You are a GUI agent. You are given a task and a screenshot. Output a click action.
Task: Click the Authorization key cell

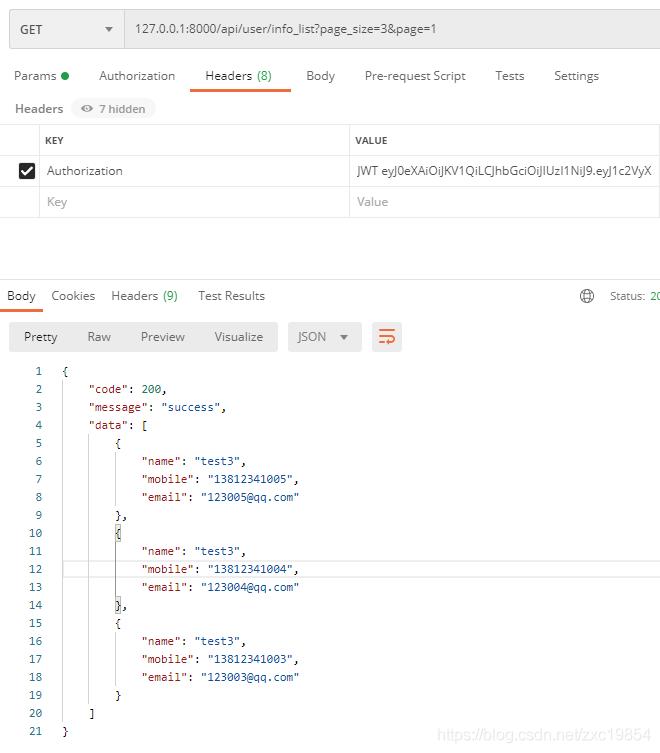194,171
